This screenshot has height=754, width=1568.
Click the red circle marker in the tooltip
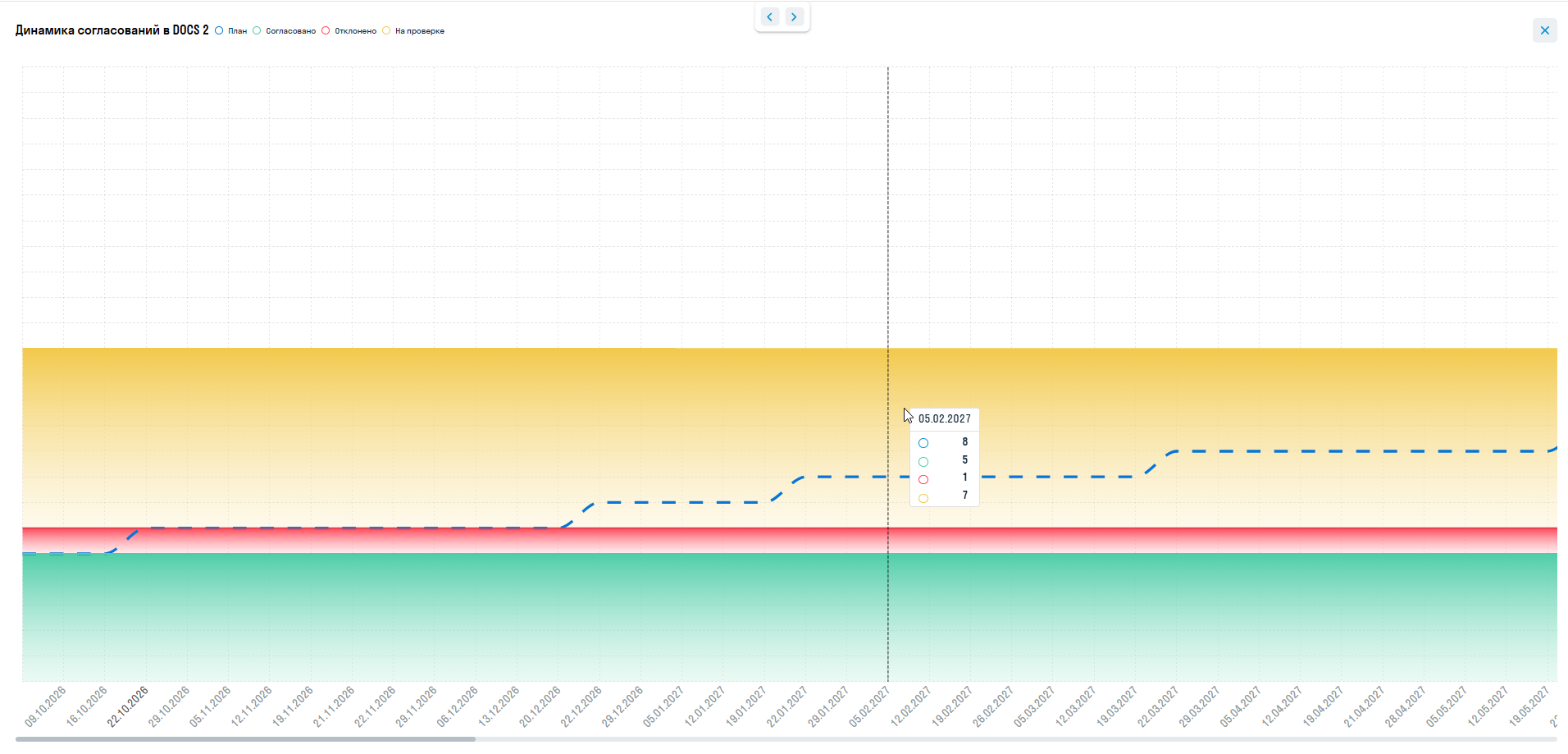pos(923,479)
